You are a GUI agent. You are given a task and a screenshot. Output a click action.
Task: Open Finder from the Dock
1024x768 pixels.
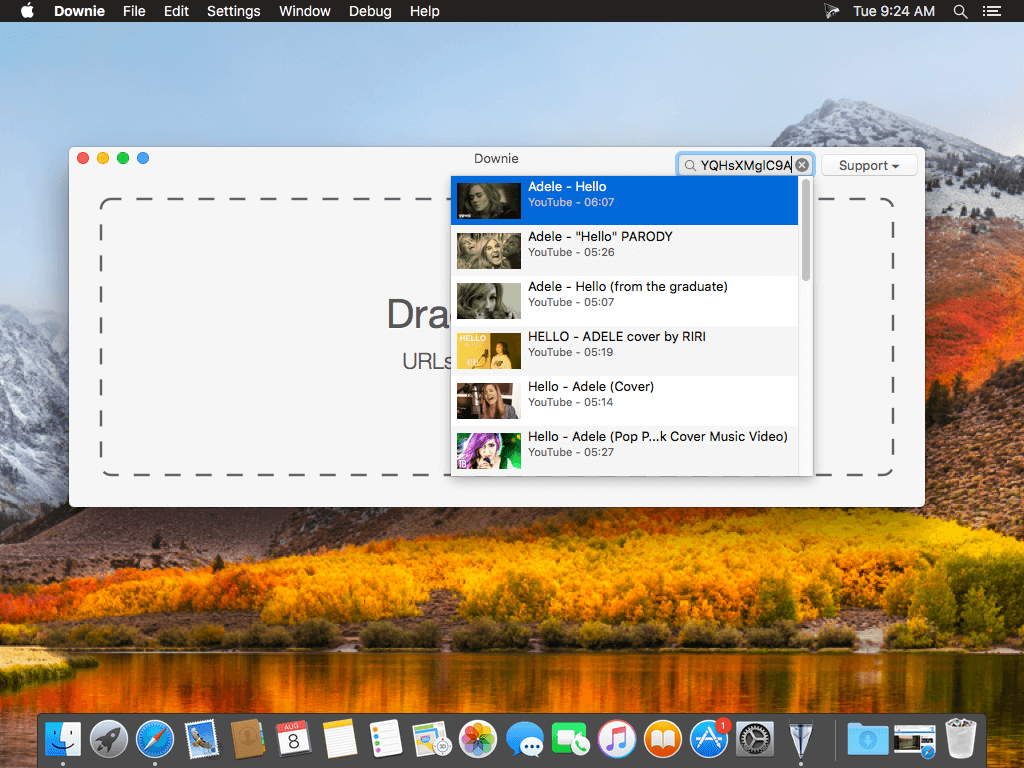pos(63,739)
